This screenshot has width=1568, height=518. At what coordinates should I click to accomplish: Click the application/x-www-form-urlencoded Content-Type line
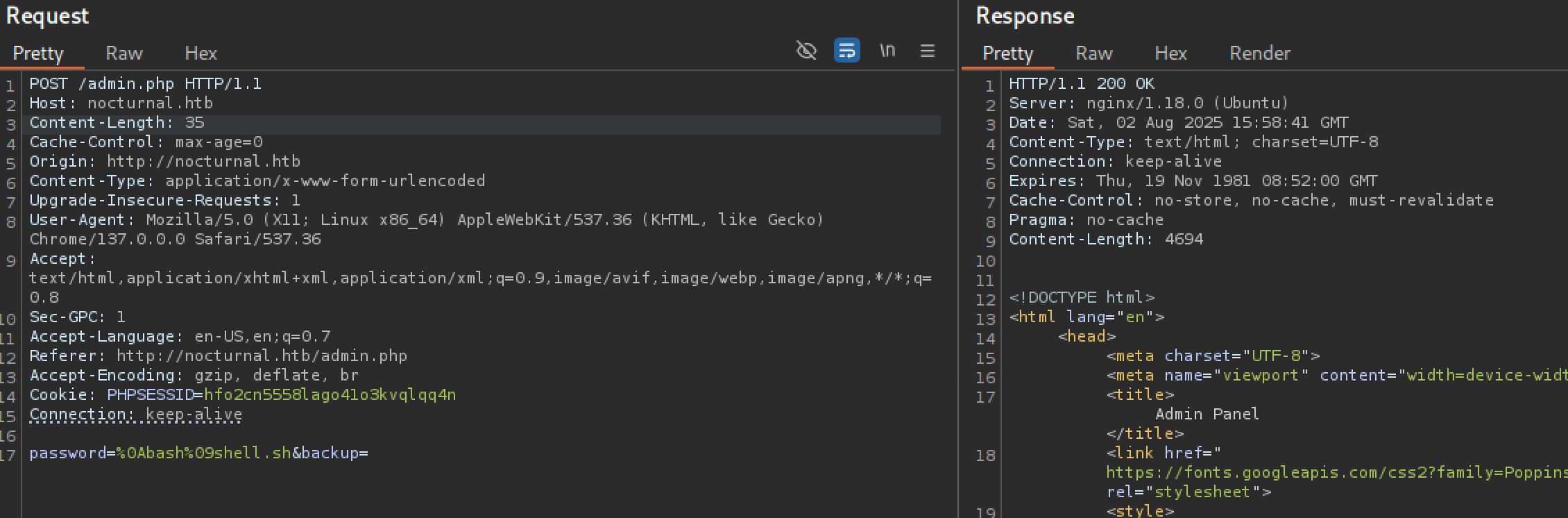(257, 181)
